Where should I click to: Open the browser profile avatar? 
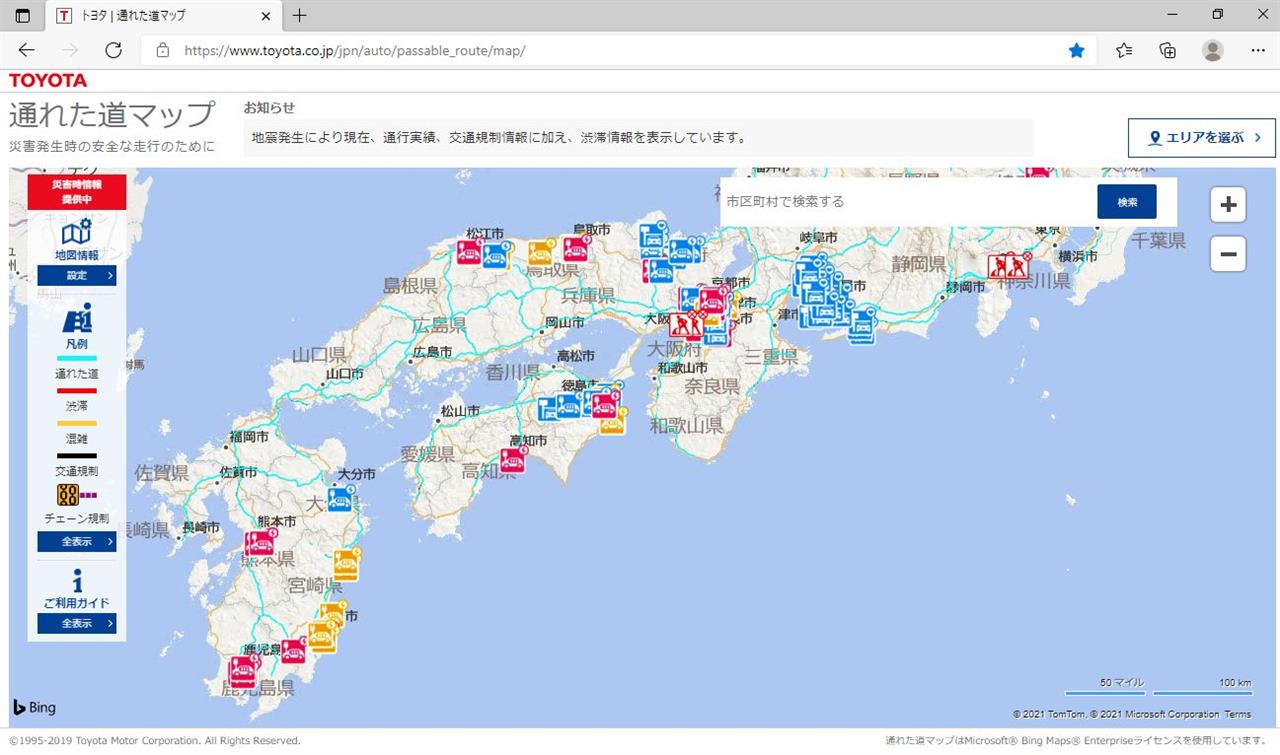[1212, 50]
